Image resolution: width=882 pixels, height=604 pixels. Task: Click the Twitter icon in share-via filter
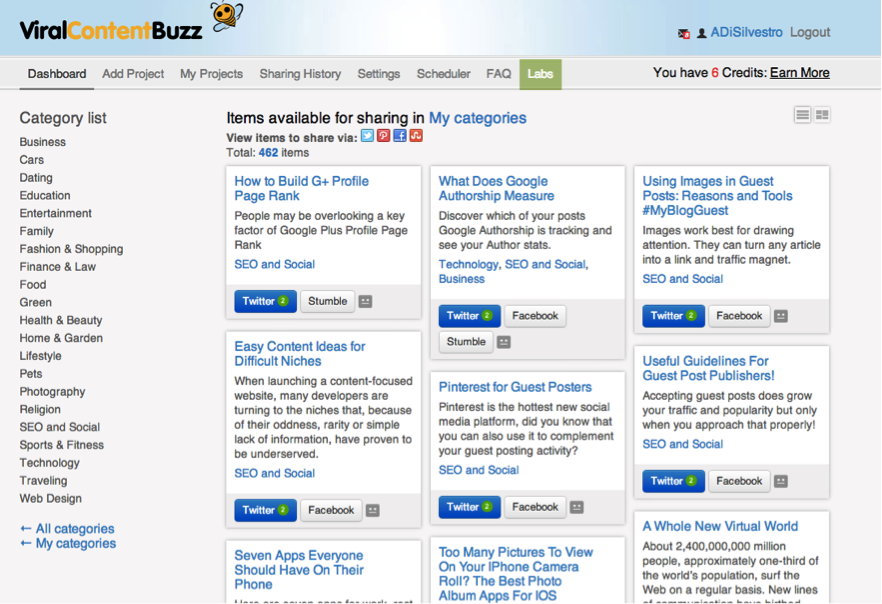(367, 136)
